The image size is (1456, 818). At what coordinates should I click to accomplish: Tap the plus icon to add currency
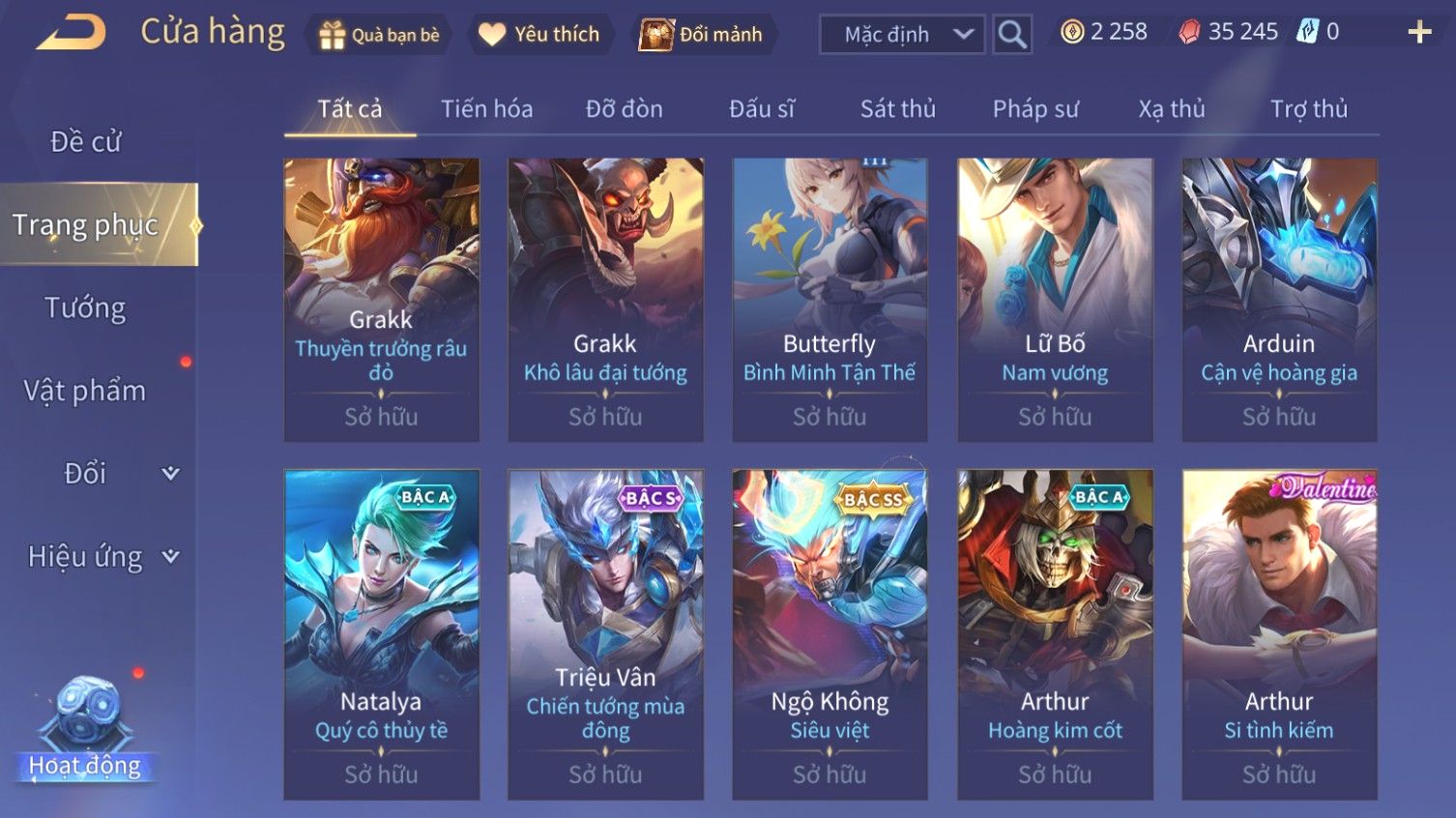pyautogui.click(x=1419, y=33)
